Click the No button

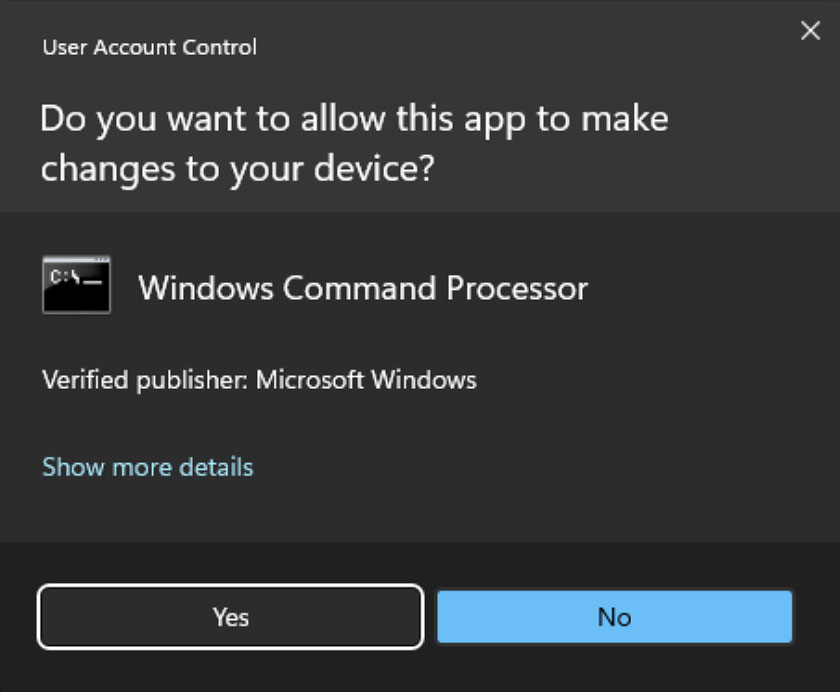(614, 617)
